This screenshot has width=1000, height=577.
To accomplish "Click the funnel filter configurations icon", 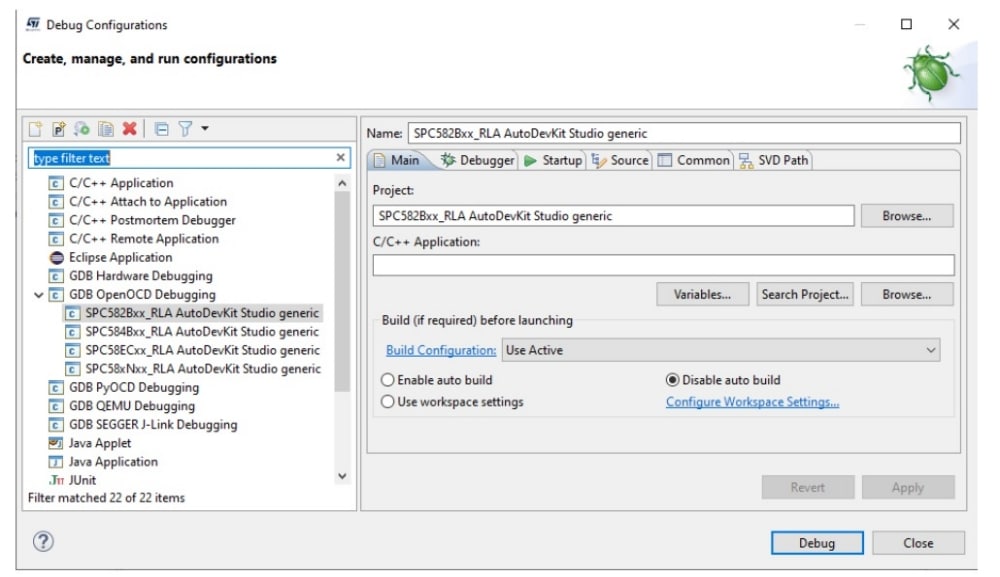I will 185,129.
